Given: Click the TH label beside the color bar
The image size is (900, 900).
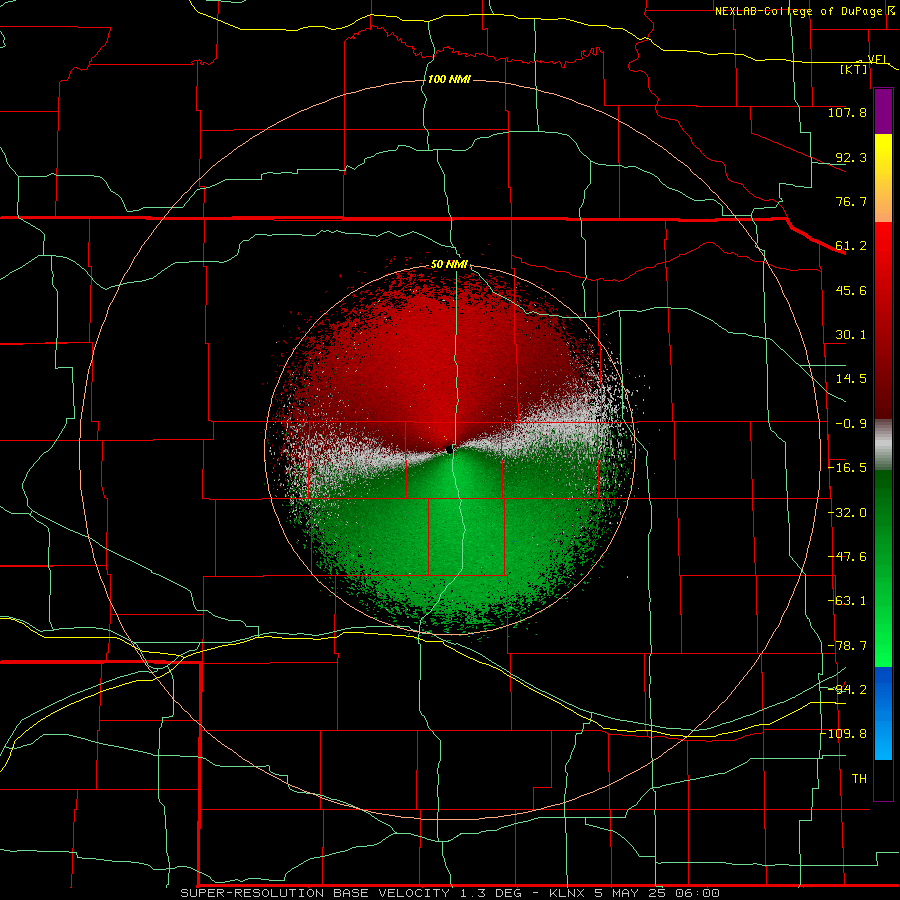Looking at the screenshot, I should pyautogui.click(x=859, y=779).
